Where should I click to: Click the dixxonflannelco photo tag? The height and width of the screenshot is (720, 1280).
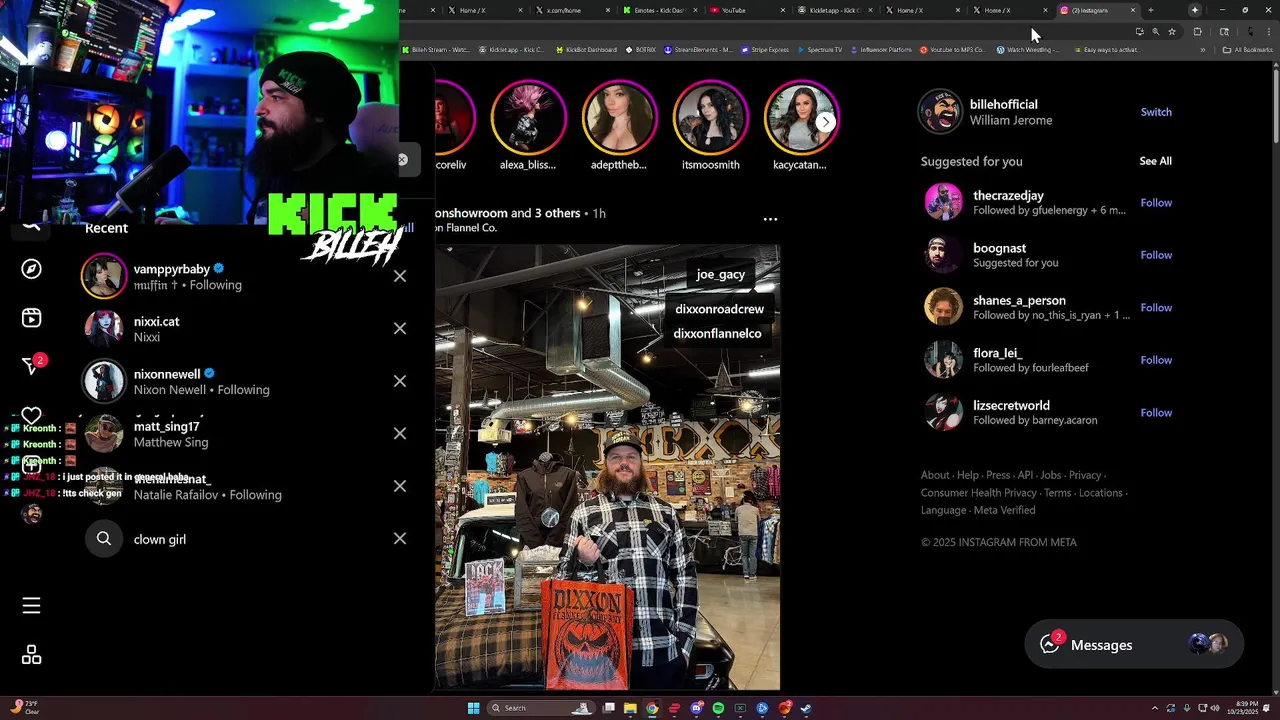coord(717,333)
